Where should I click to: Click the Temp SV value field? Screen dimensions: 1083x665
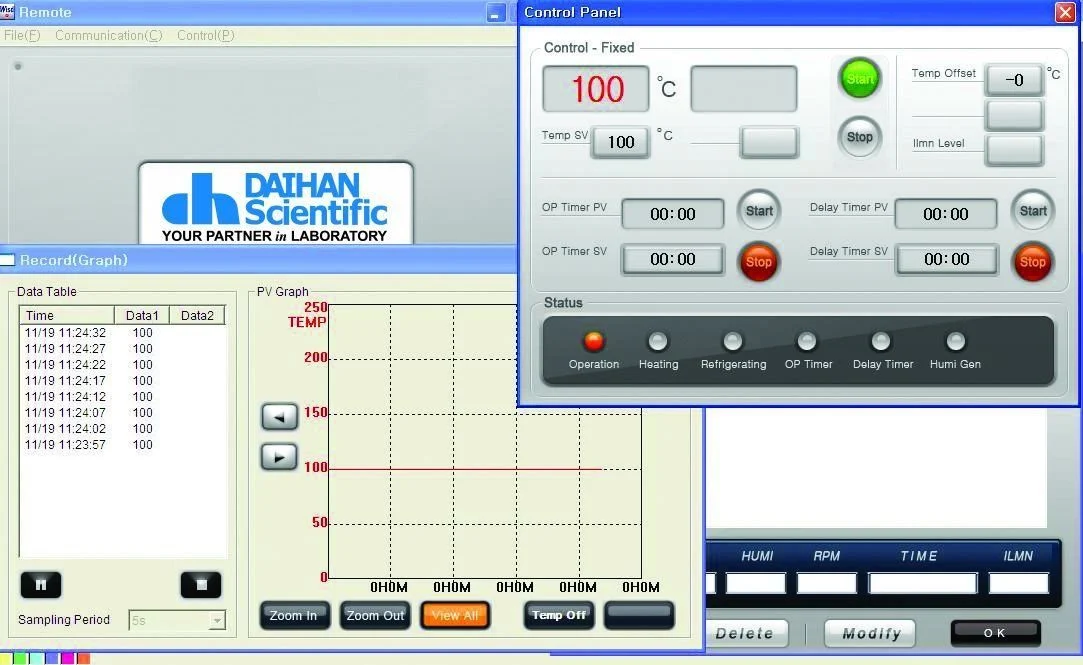(x=620, y=142)
